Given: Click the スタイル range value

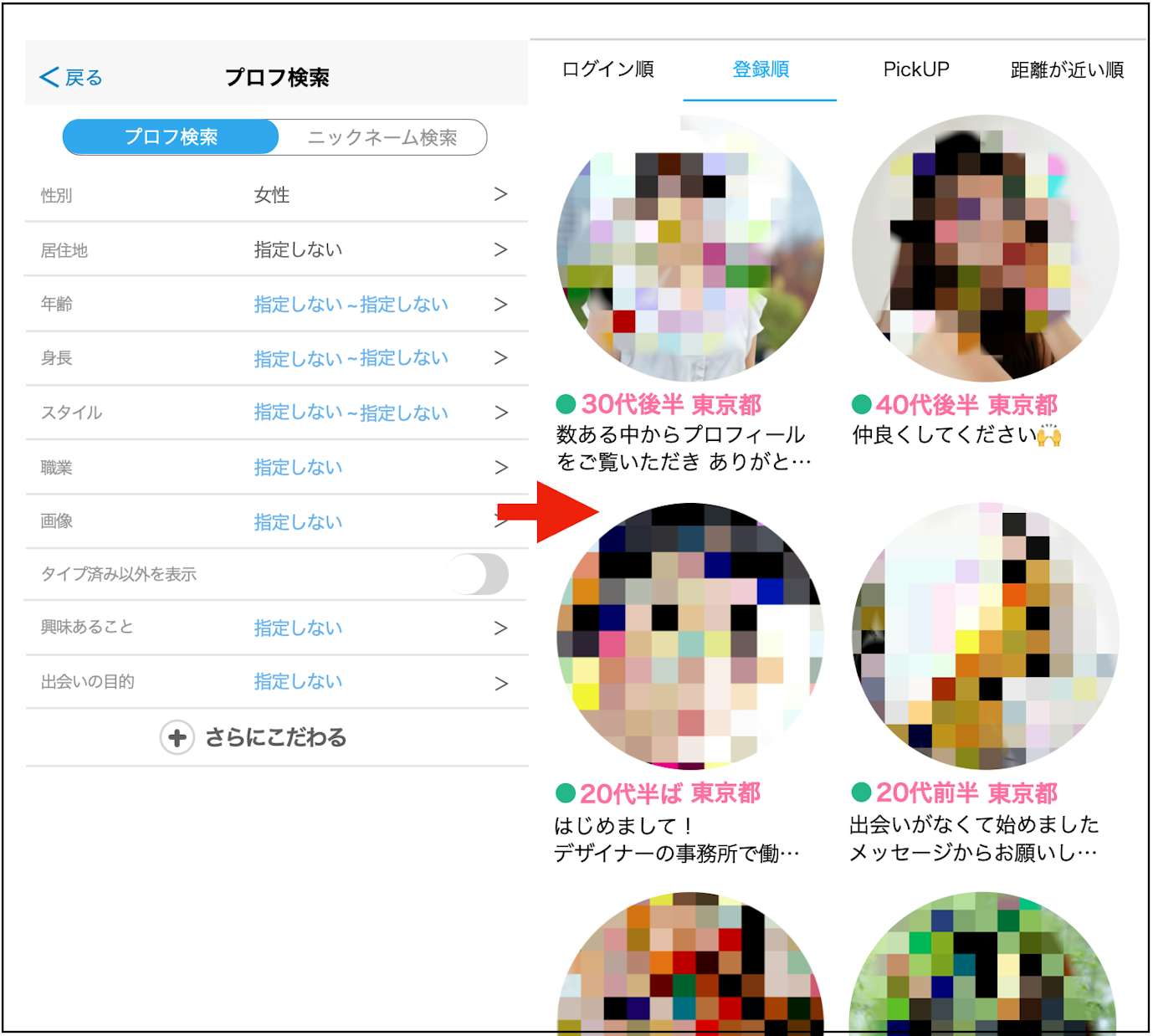Looking at the screenshot, I should (351, 413).
